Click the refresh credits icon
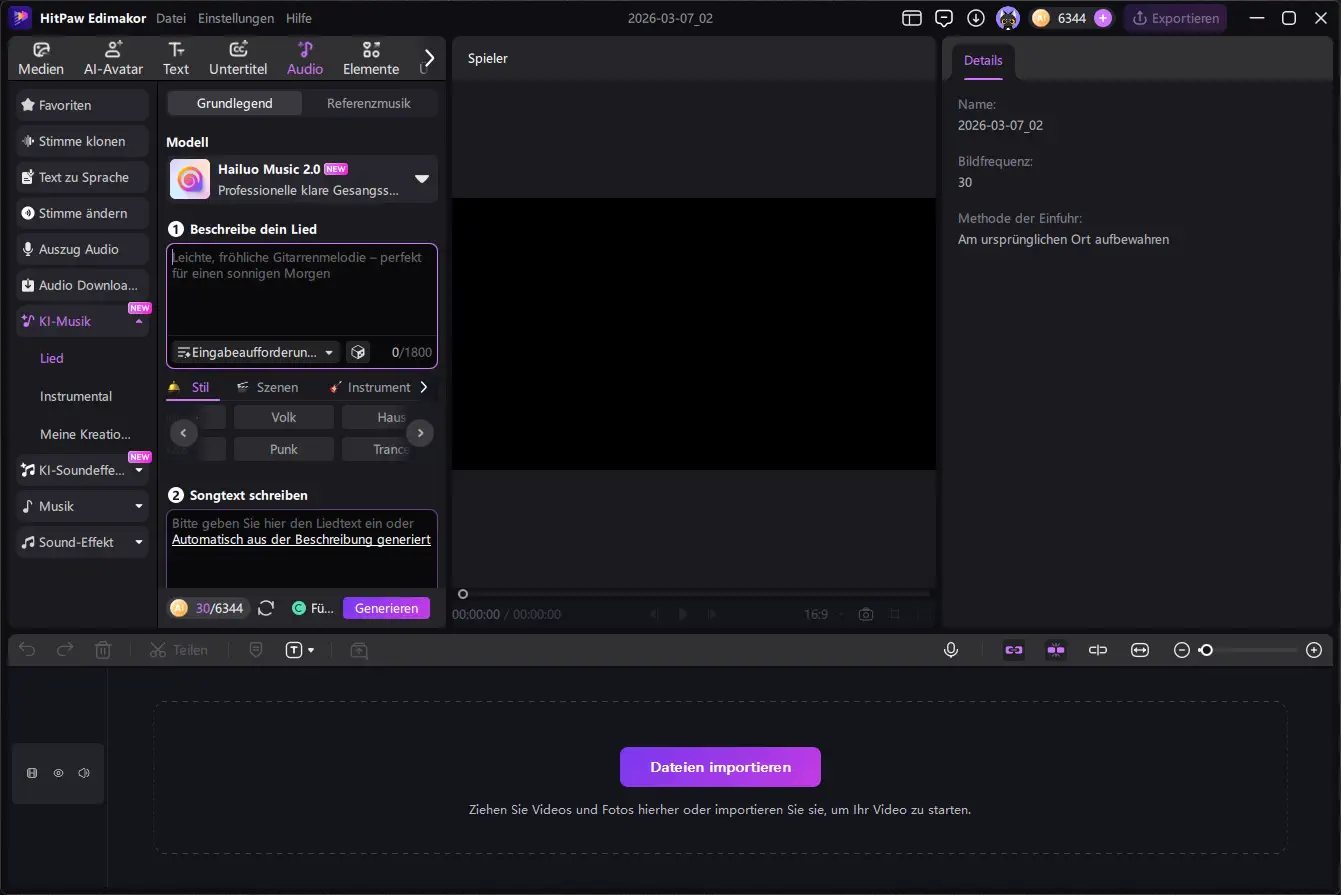This screenshot has height=895, width=1341. [x=266, y=608]
